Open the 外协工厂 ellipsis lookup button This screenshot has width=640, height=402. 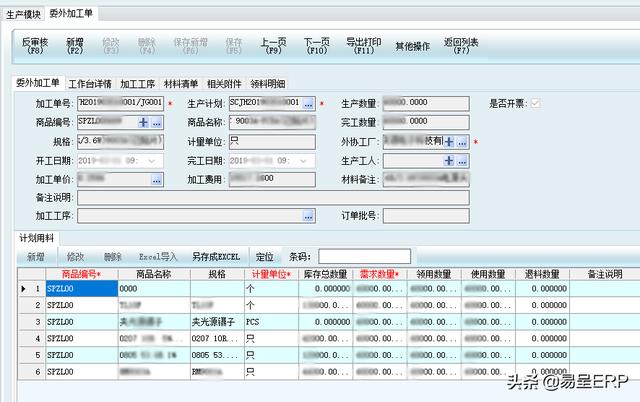pos(463,141)
